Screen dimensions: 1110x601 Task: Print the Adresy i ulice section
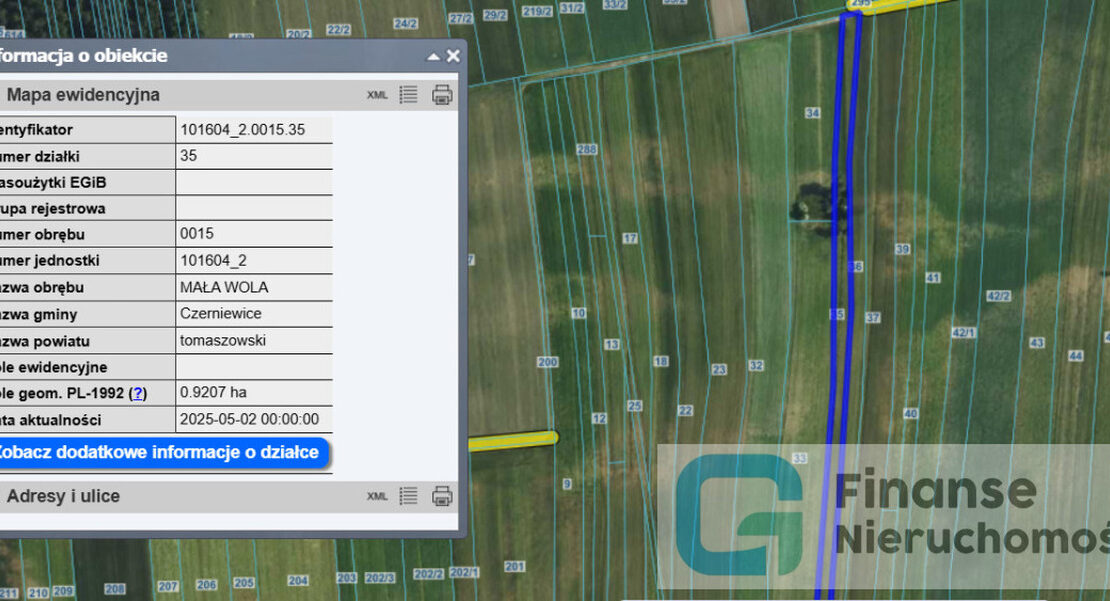click(442, 496)
